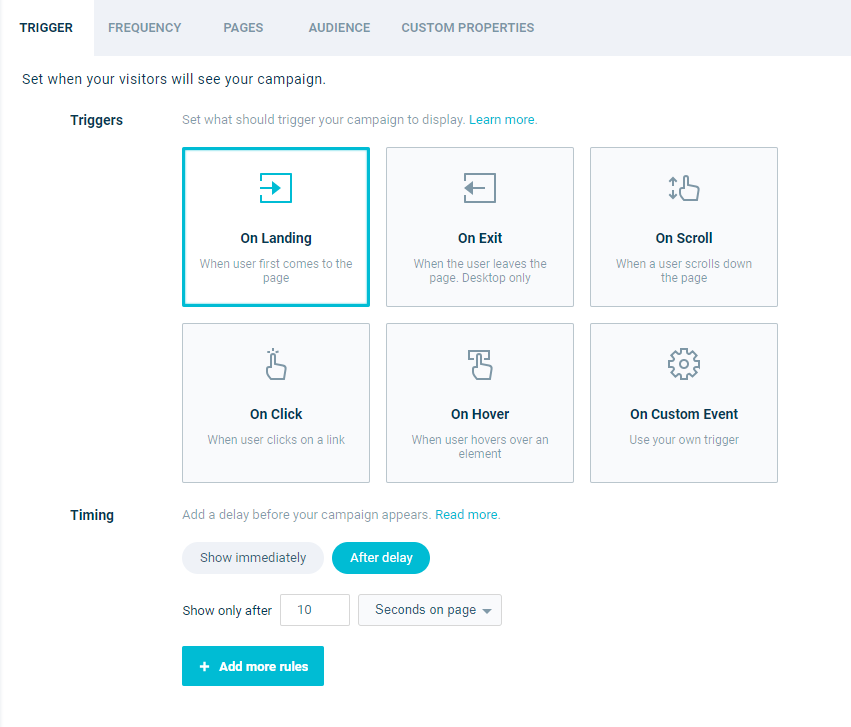Viewport: 851px width, 727px height.
Task: Click the plus icon on Add more rules
Action: (x=204, y=666)
